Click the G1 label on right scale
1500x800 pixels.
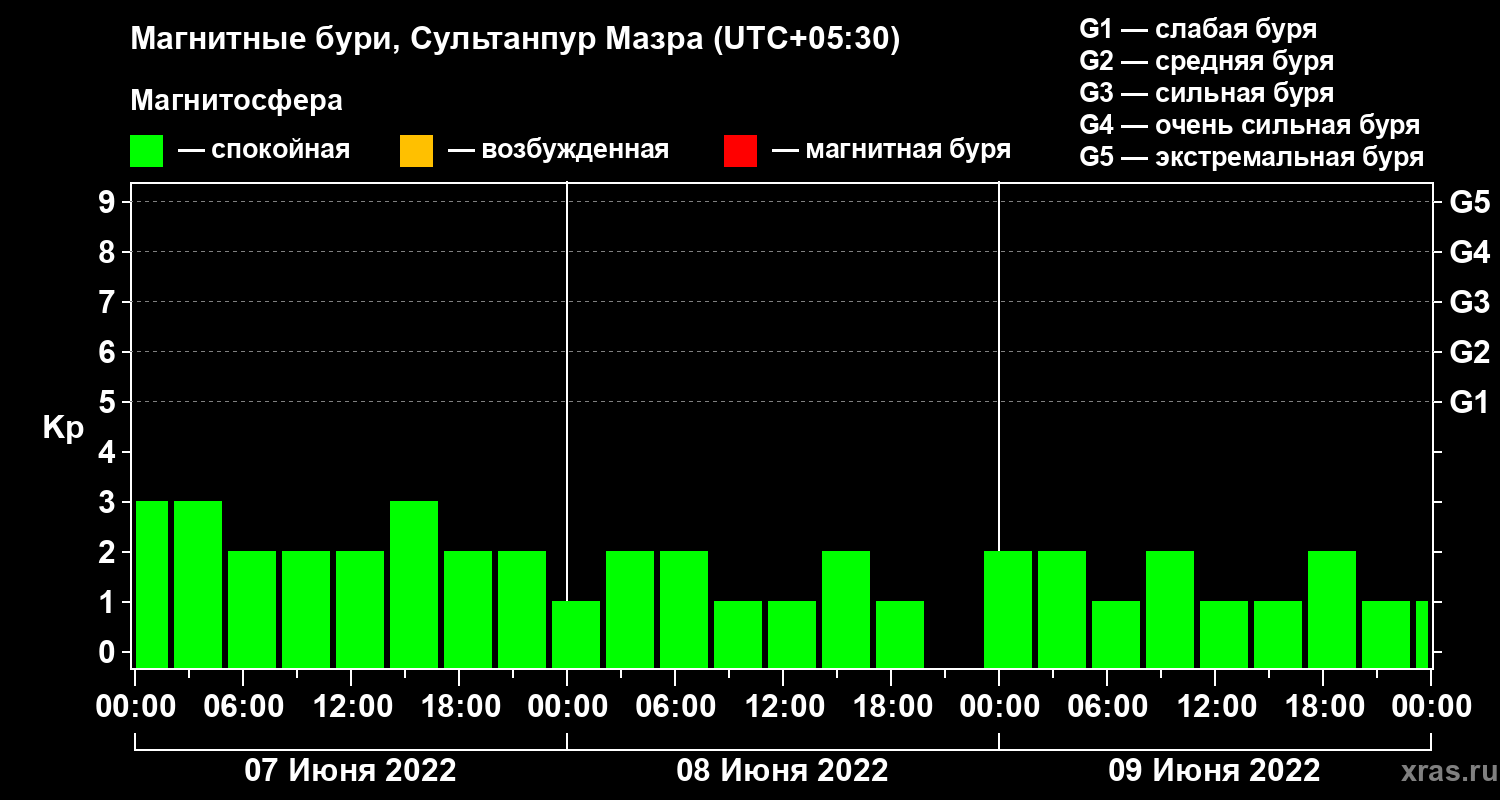coord(1469,402)
